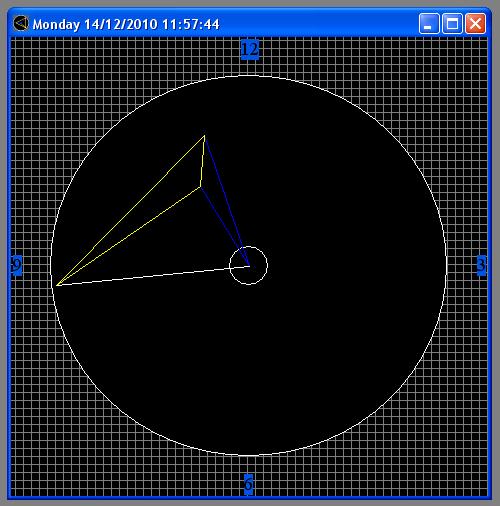Click the empty black area inside the dial
This screenshot has height=506, width=500.
coord(317,350)
